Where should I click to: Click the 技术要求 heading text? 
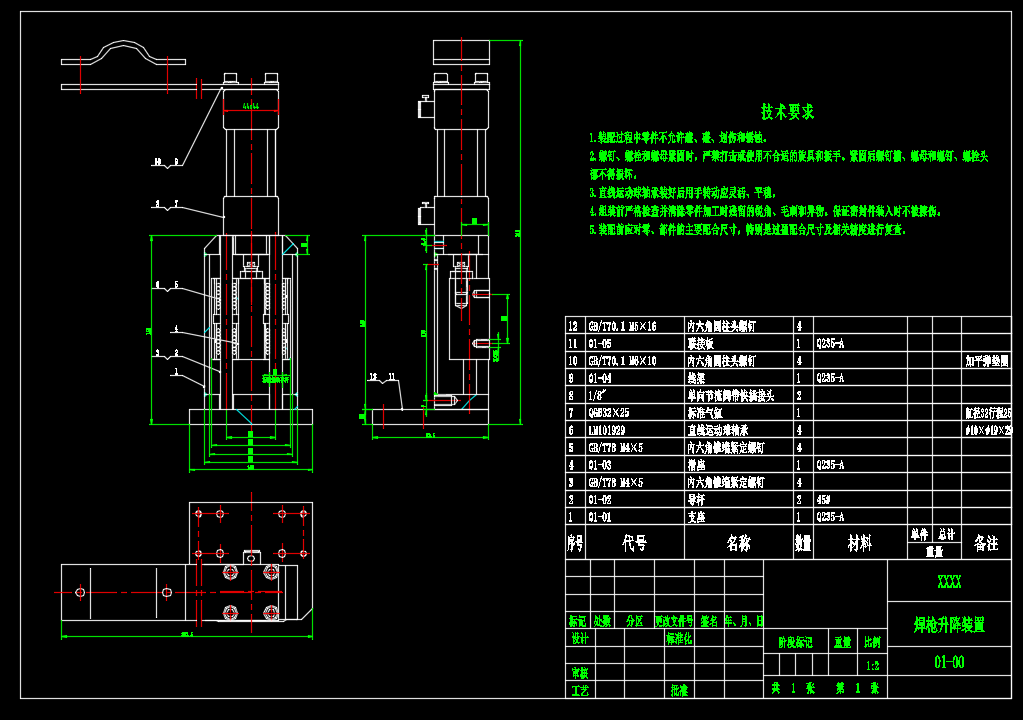coord(787,112)
